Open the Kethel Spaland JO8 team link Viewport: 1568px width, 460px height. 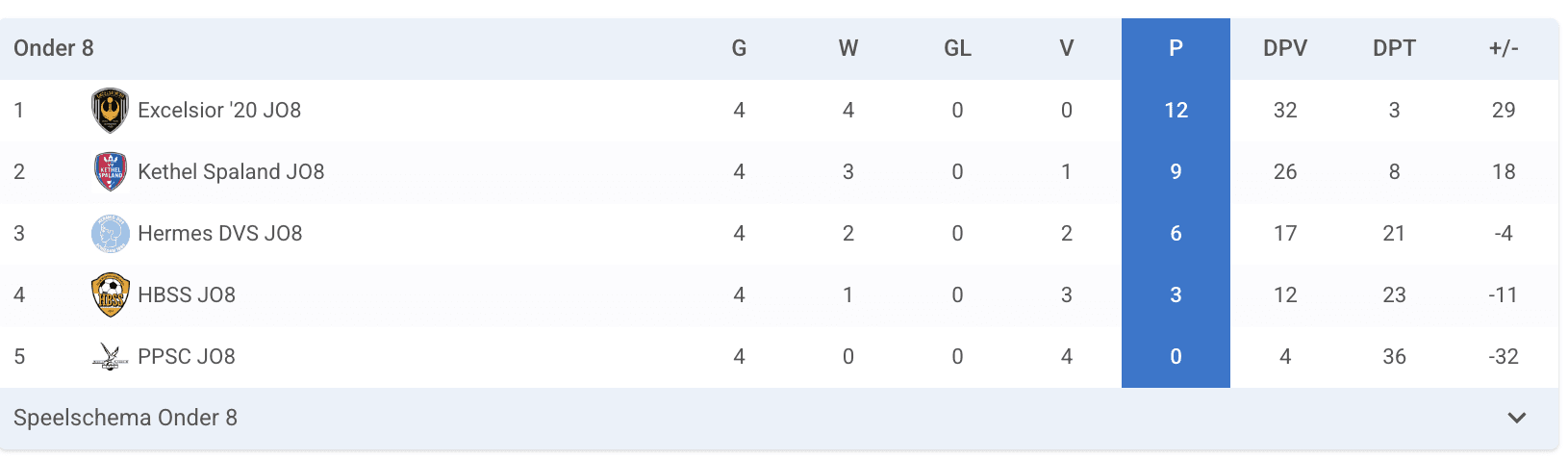pos(231,172)
